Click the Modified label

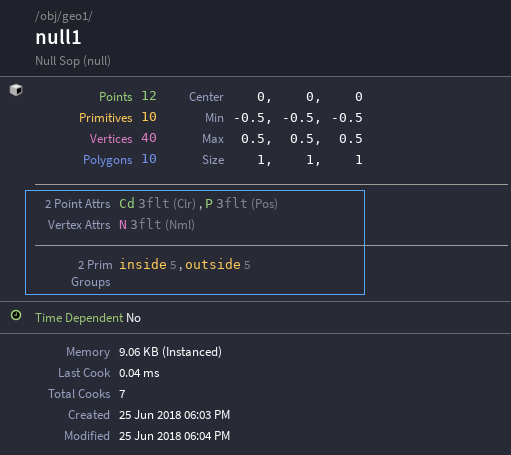point(87,436)
